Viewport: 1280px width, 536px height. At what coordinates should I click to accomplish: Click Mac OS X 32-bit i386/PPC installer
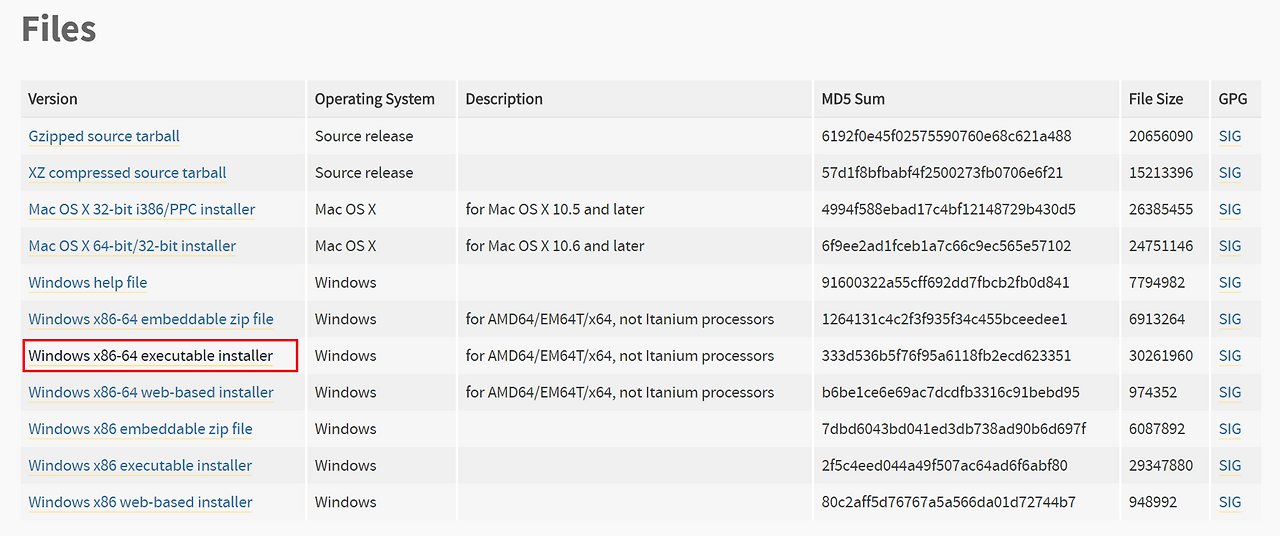coord(141,209)
